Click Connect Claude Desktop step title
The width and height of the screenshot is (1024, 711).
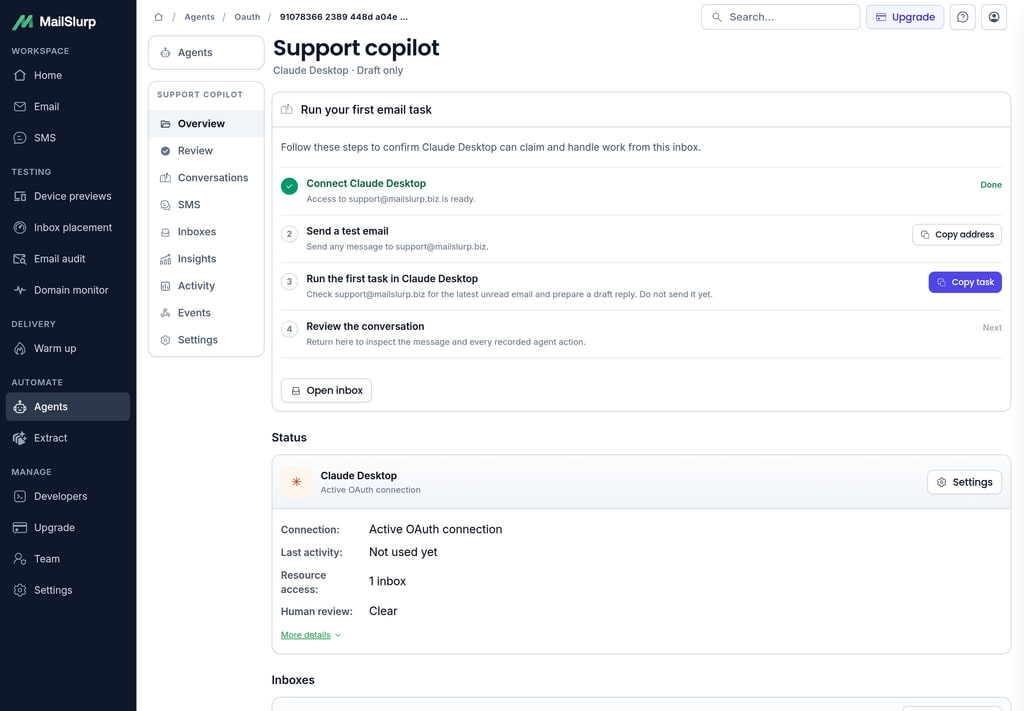point(366,183)
